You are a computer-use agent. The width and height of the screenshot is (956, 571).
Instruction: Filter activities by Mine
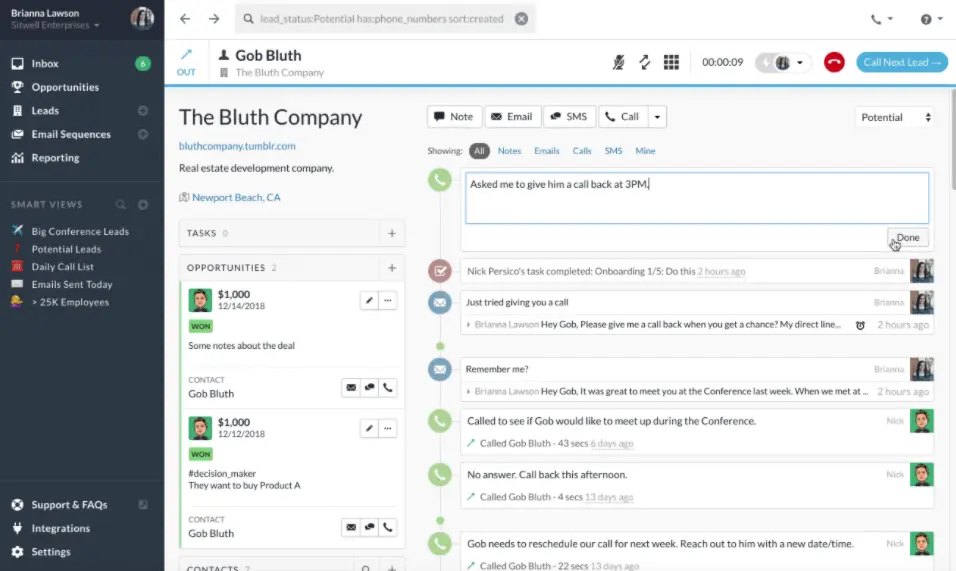click(645, 151)
